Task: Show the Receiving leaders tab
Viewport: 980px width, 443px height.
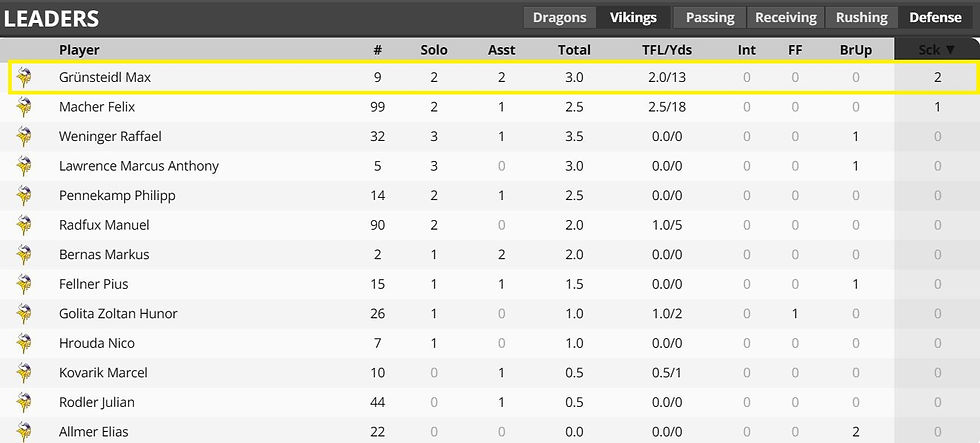Action: (786, 17)
